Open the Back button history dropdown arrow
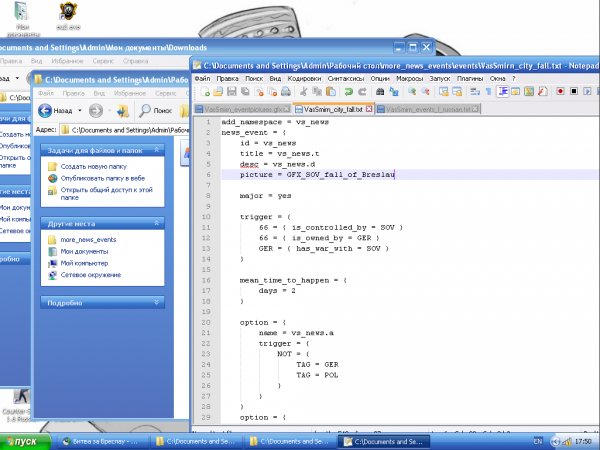The image size is (600, 450). click(78, 110)
